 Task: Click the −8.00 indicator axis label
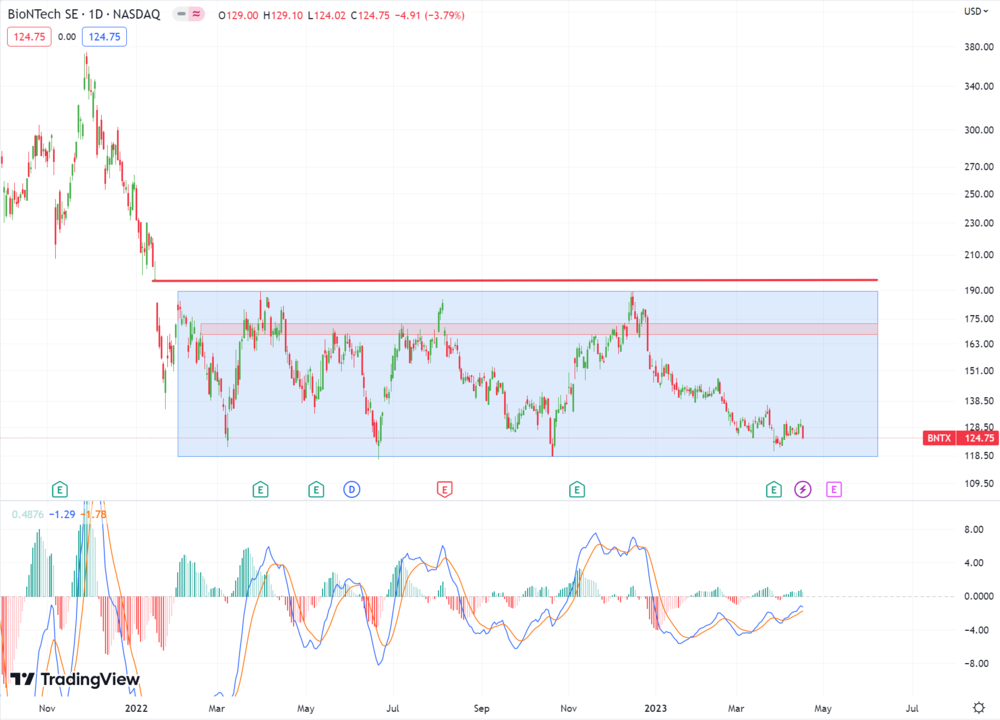tap(974, 664)
